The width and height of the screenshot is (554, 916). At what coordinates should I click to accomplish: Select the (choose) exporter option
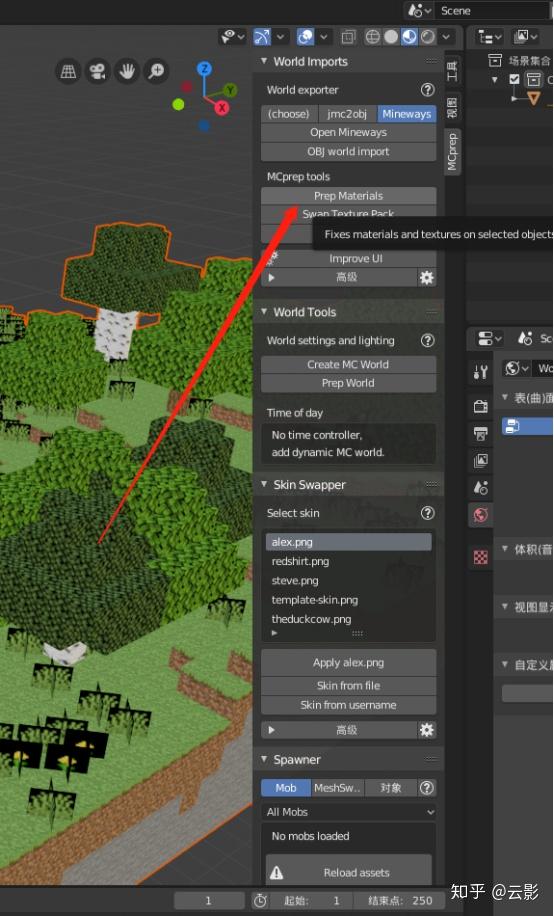[289, 114]
